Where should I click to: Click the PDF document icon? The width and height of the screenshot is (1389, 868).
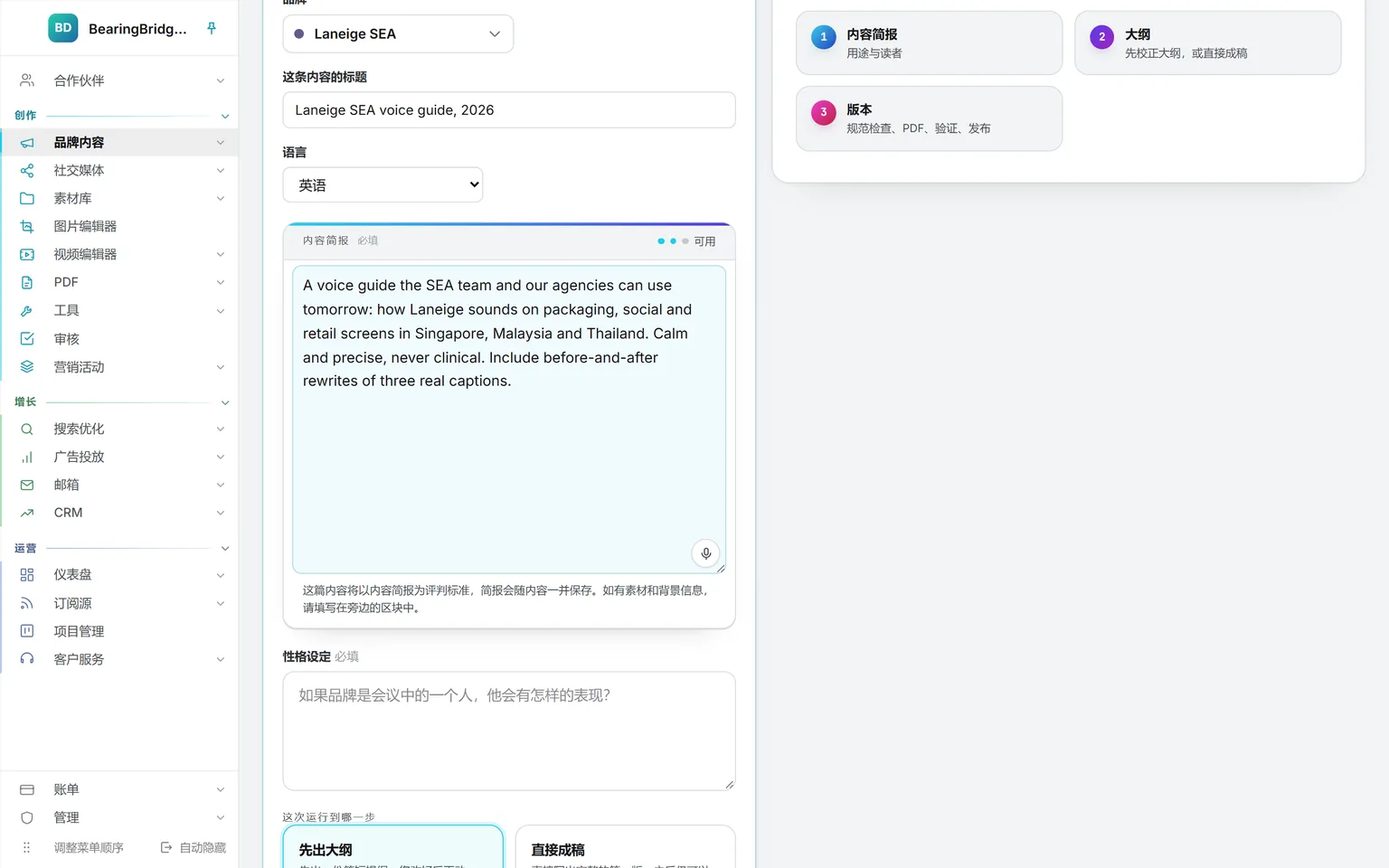tap(27, 283)
